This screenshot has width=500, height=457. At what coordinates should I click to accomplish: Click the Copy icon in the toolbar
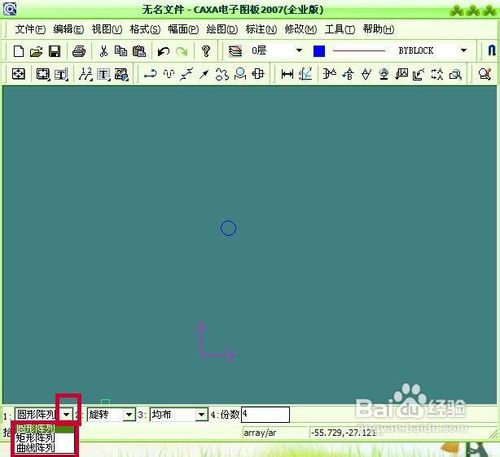121,51
